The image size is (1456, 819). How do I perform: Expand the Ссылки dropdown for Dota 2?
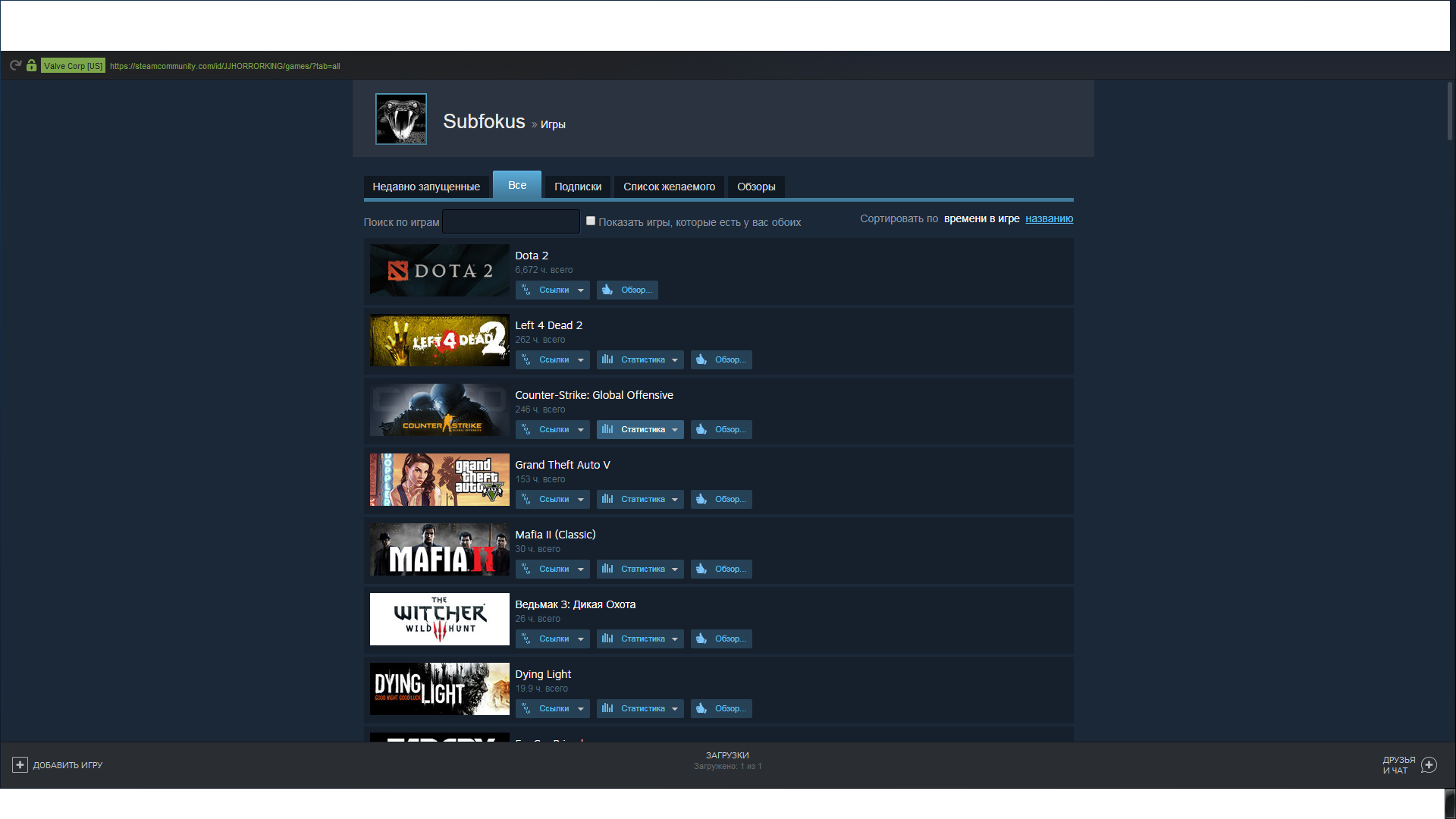[x=553, y=290]
